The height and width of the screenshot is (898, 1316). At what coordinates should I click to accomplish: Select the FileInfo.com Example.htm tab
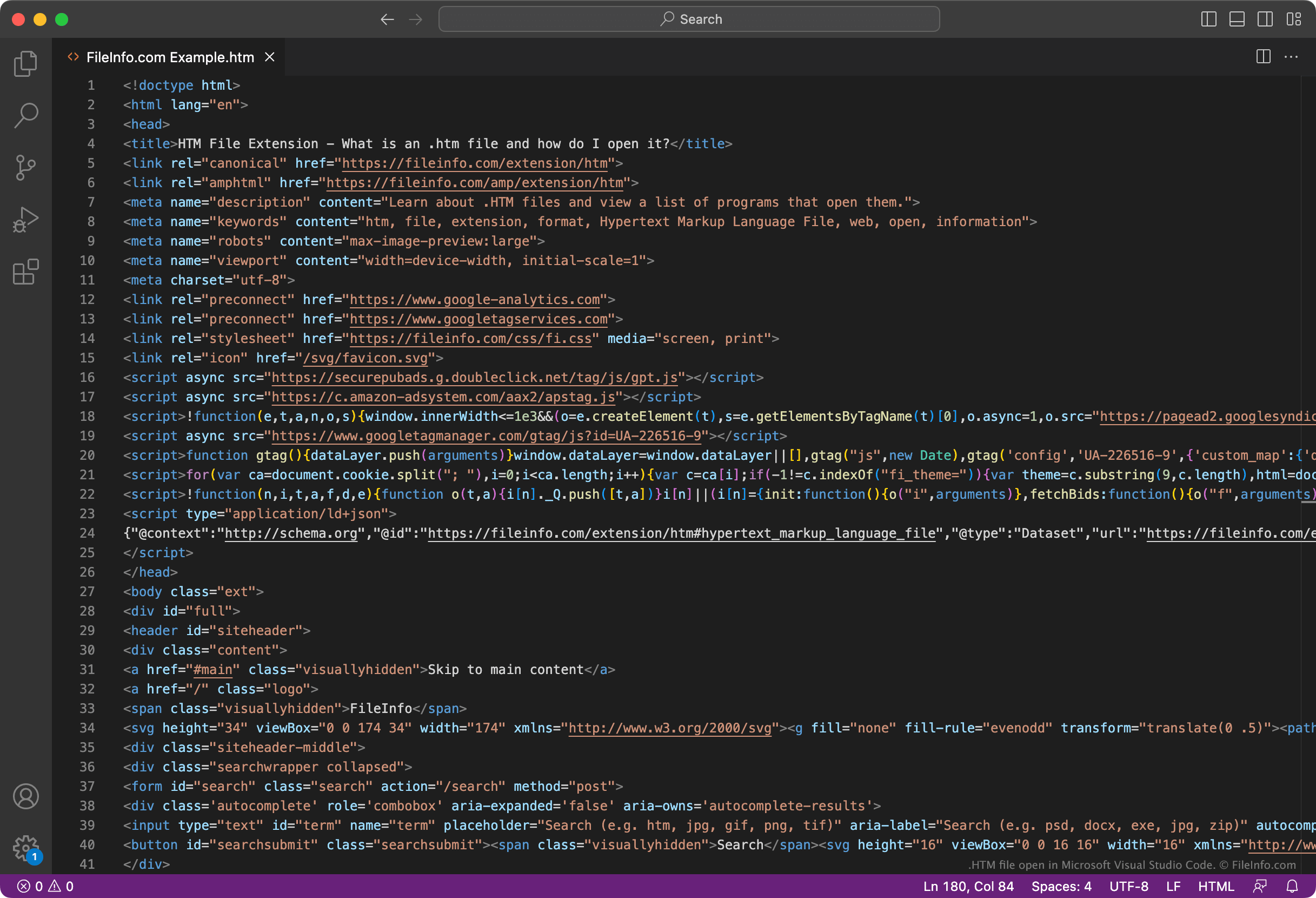[170, 57]
